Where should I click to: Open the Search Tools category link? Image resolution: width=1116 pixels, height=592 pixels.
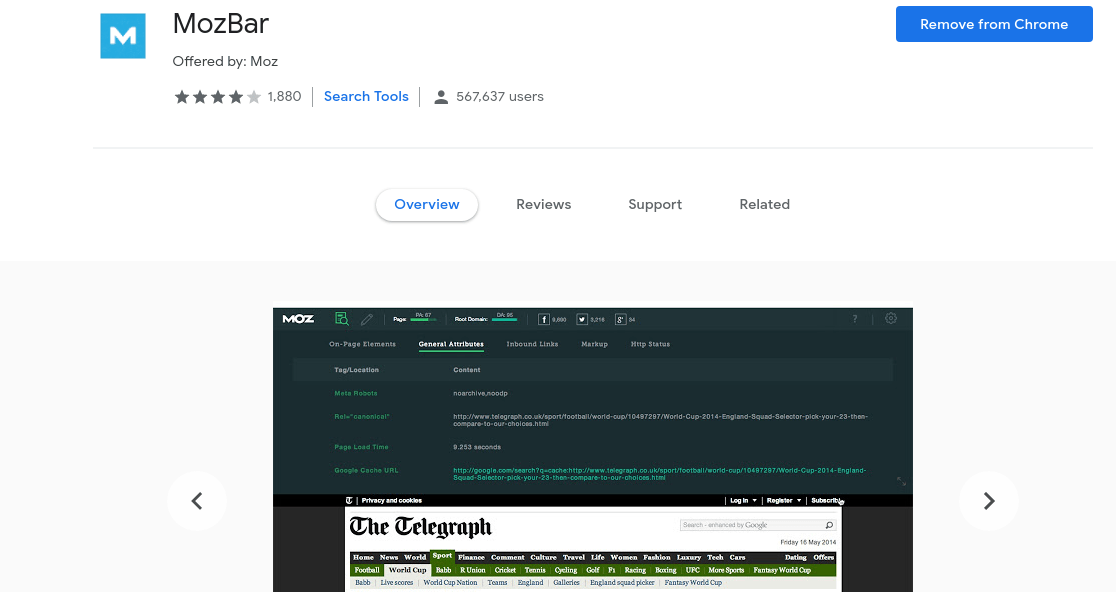point(366,96)
